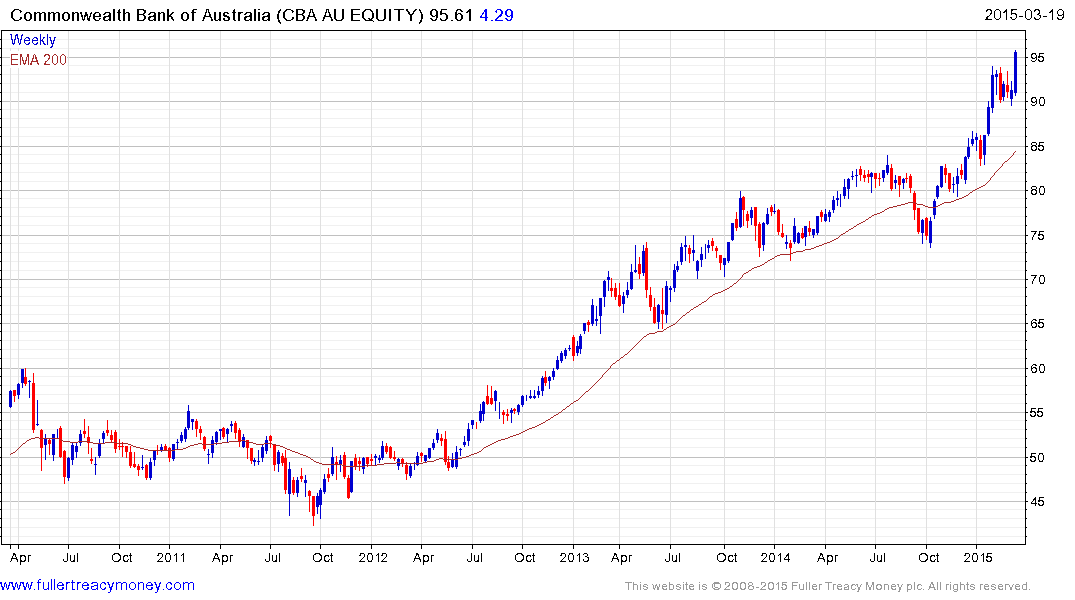Click the 70 price axis label

pyautogui.click(x=1038, y=279)
